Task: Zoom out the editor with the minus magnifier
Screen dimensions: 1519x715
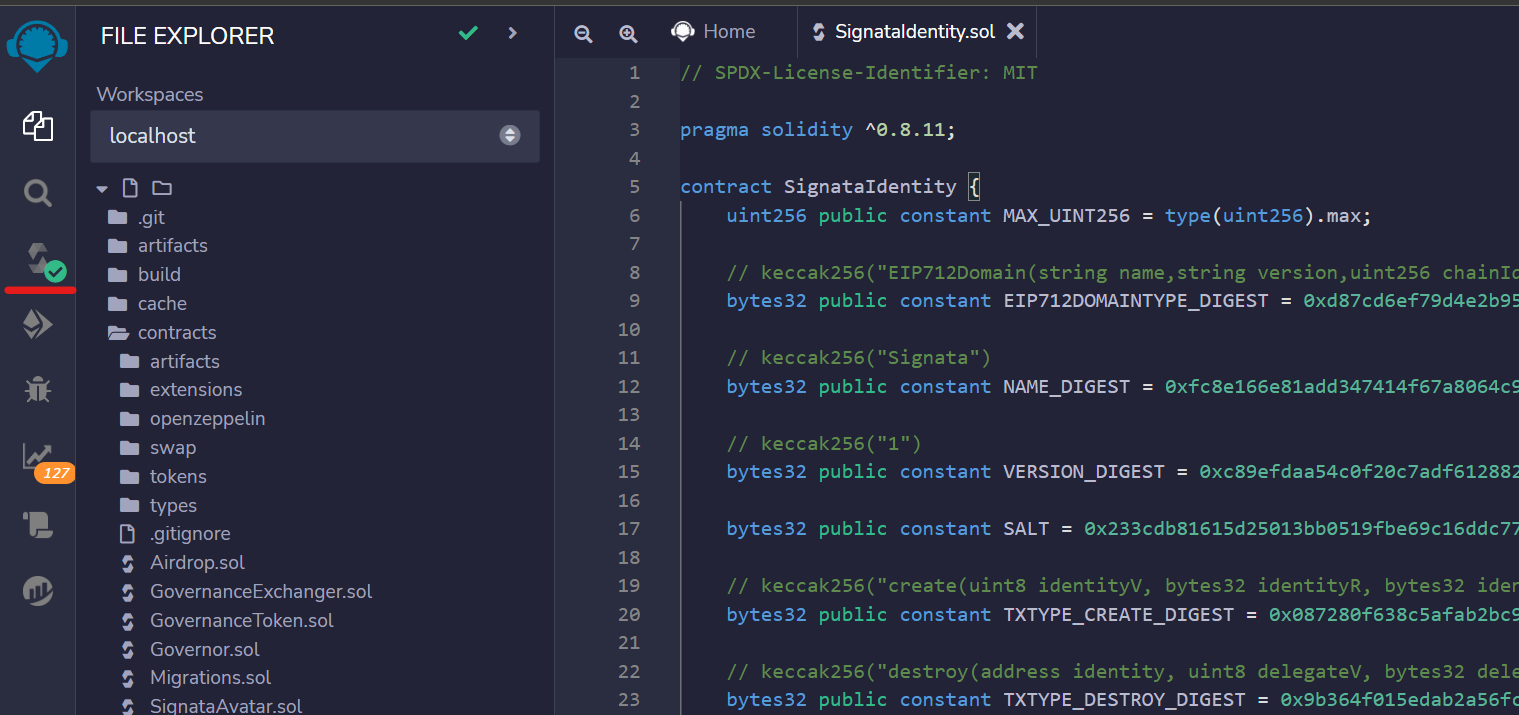Action: pyautogui.click(x=583, y=33)
